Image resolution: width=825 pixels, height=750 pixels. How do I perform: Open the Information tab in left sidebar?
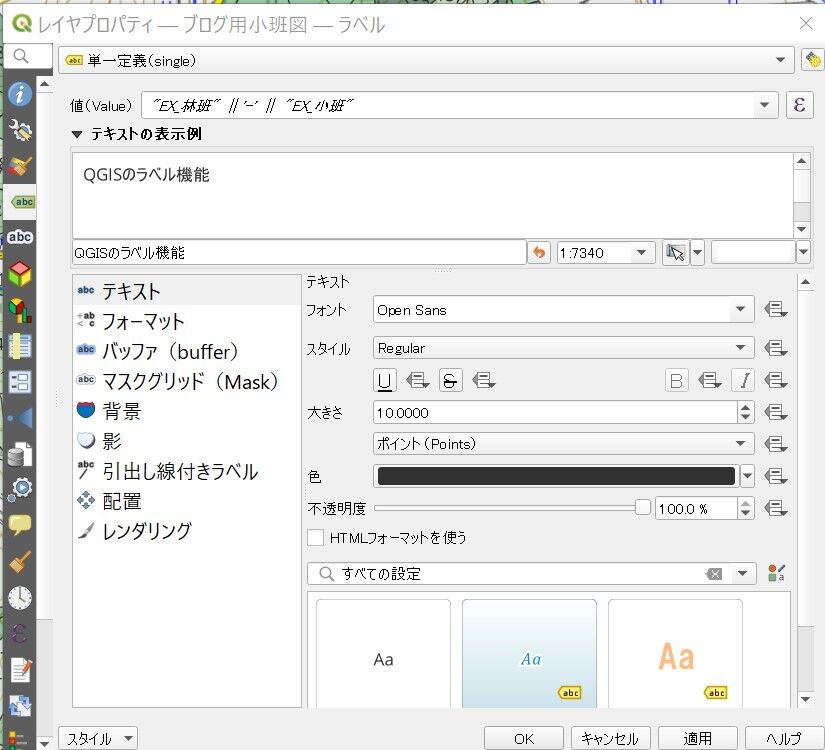pos(20,95)
